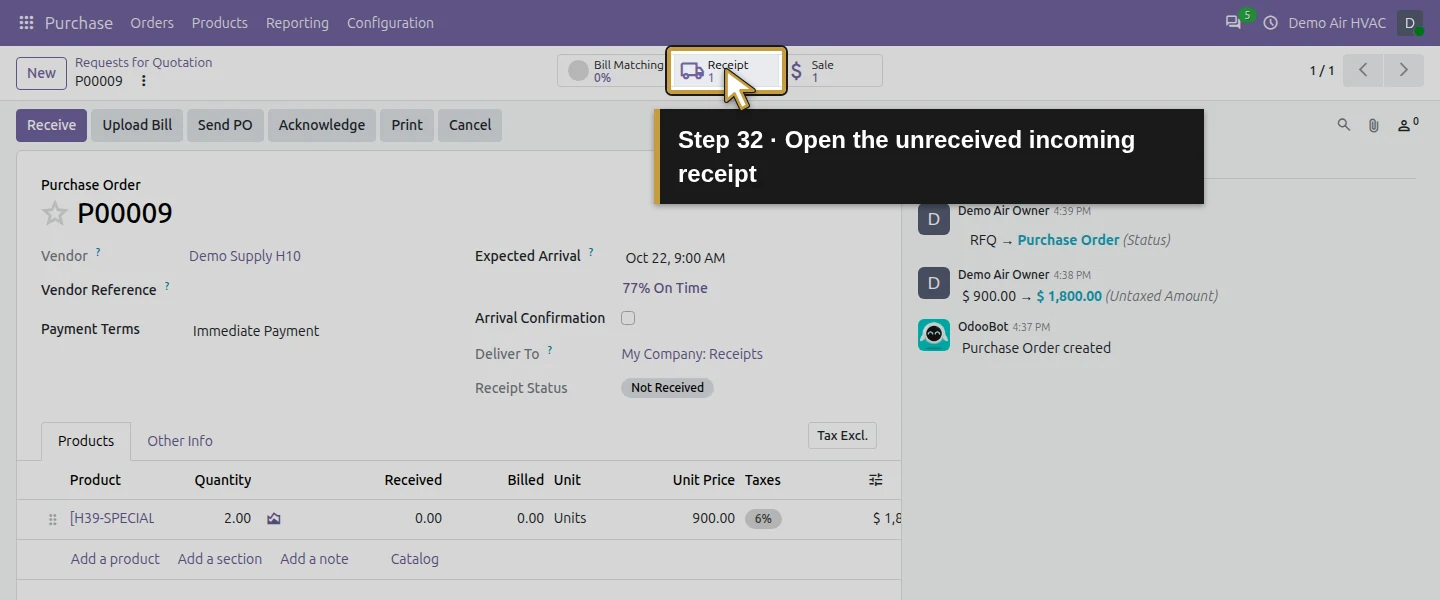Show followers icon
Screen dimensions: 1440x600
pyautogui.click(x=1408, y=125)
